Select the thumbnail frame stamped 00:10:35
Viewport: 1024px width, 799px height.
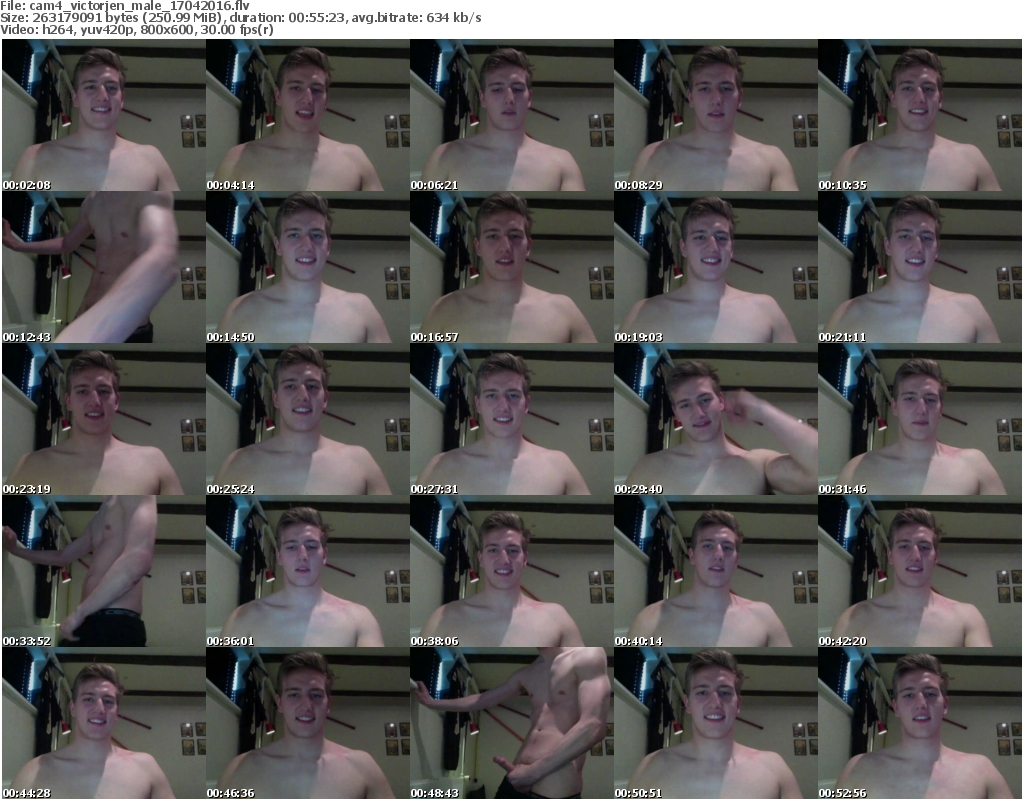[920, 115]
